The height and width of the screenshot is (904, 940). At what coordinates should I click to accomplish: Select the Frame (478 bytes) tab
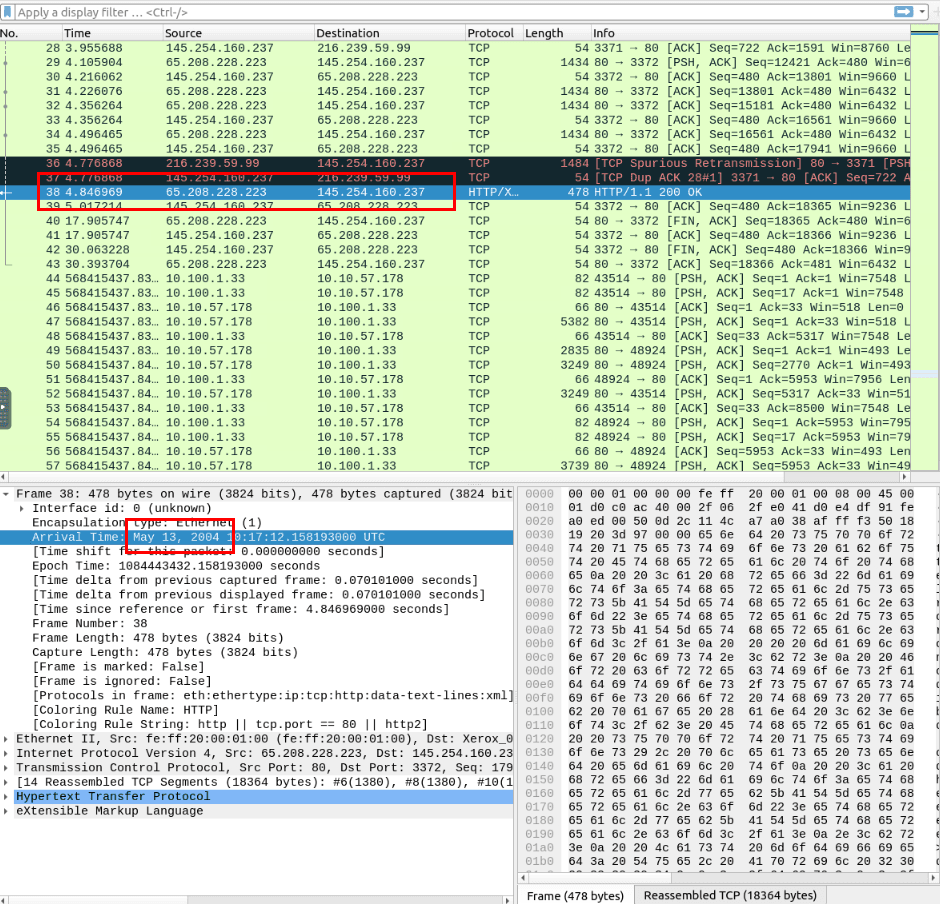click(x=575, y=895)
